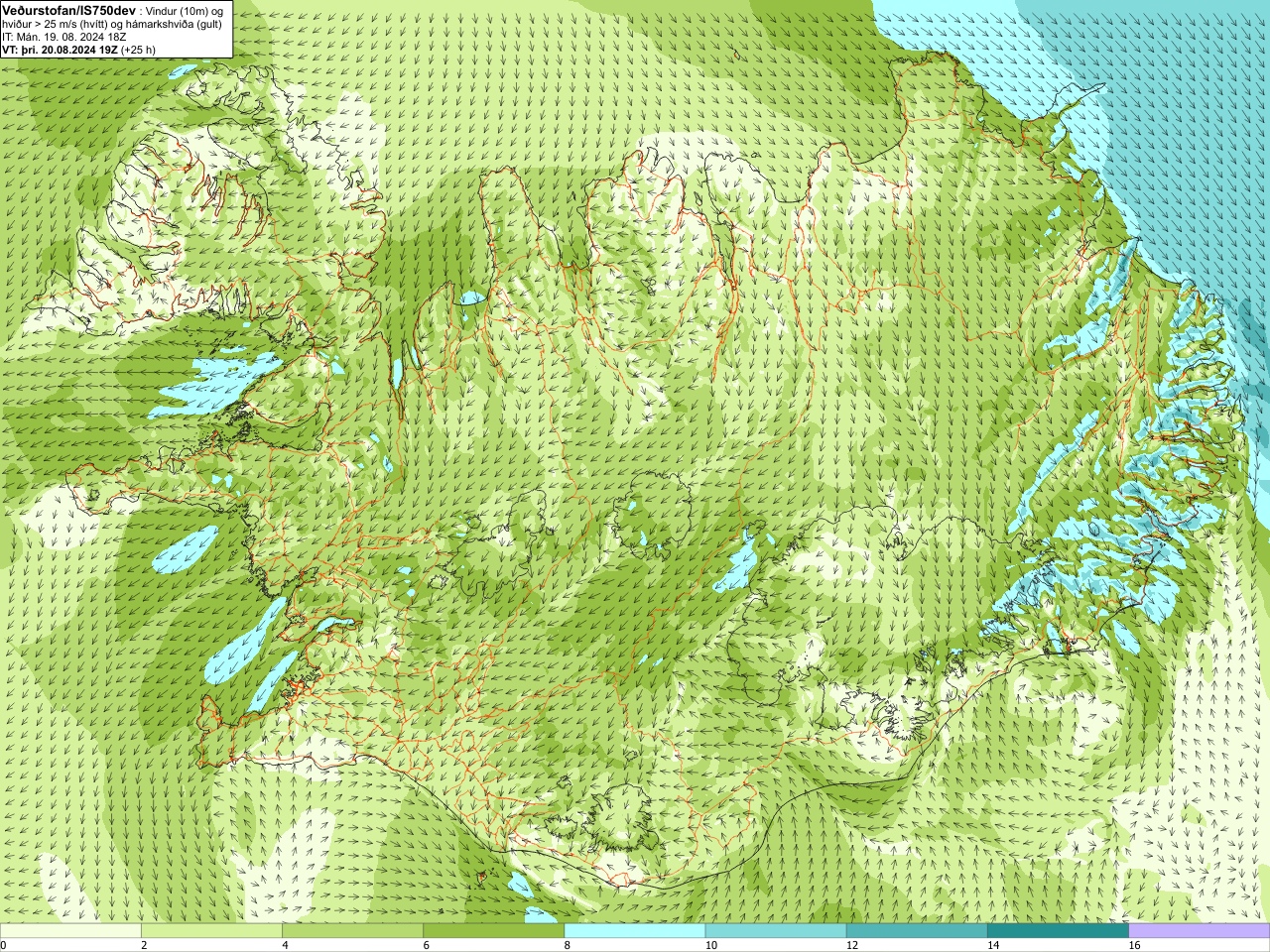This screenshot has height=952, width=1270.
Task: Click the pale 0–2 color bar segment
Action: pos(70,931)
